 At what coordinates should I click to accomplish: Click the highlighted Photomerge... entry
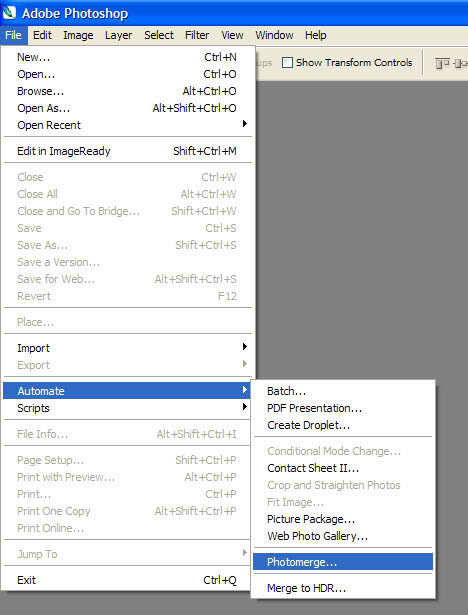coord(343,562)
